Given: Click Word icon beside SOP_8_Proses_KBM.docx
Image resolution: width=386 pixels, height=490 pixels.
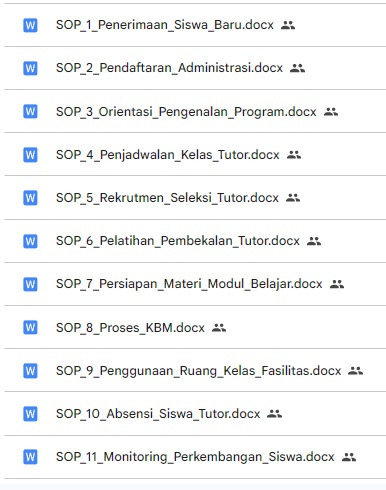Looking at the screenshot, I should tap(30, 327).
